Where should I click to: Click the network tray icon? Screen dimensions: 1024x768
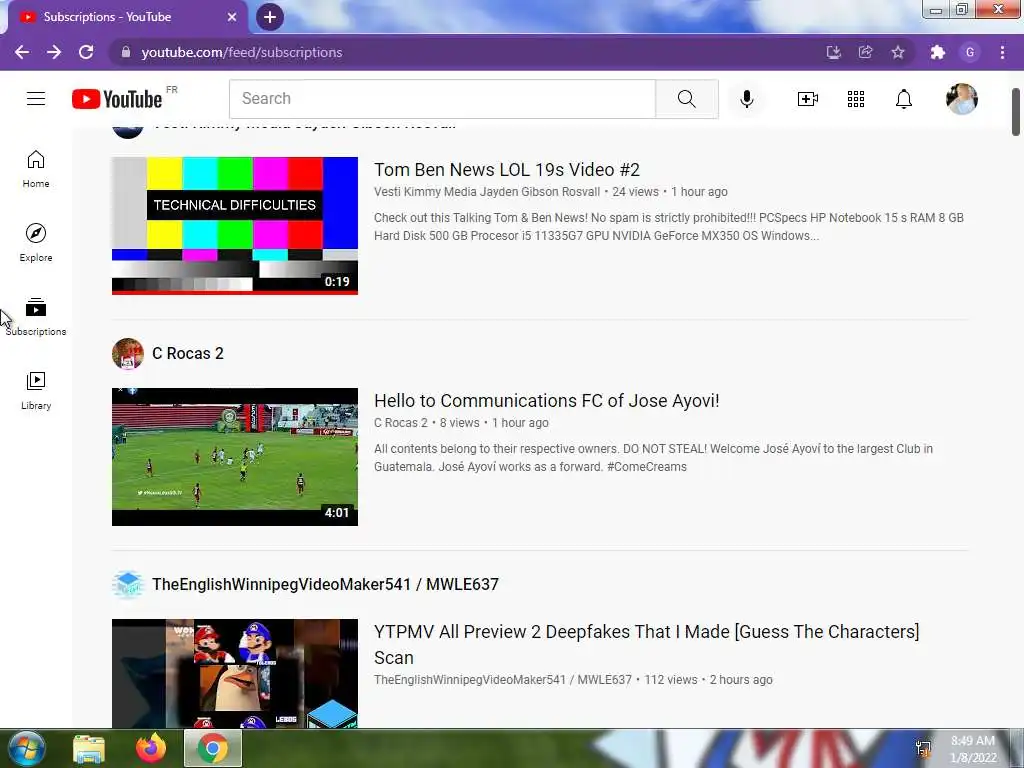click(x=923, y=748)
